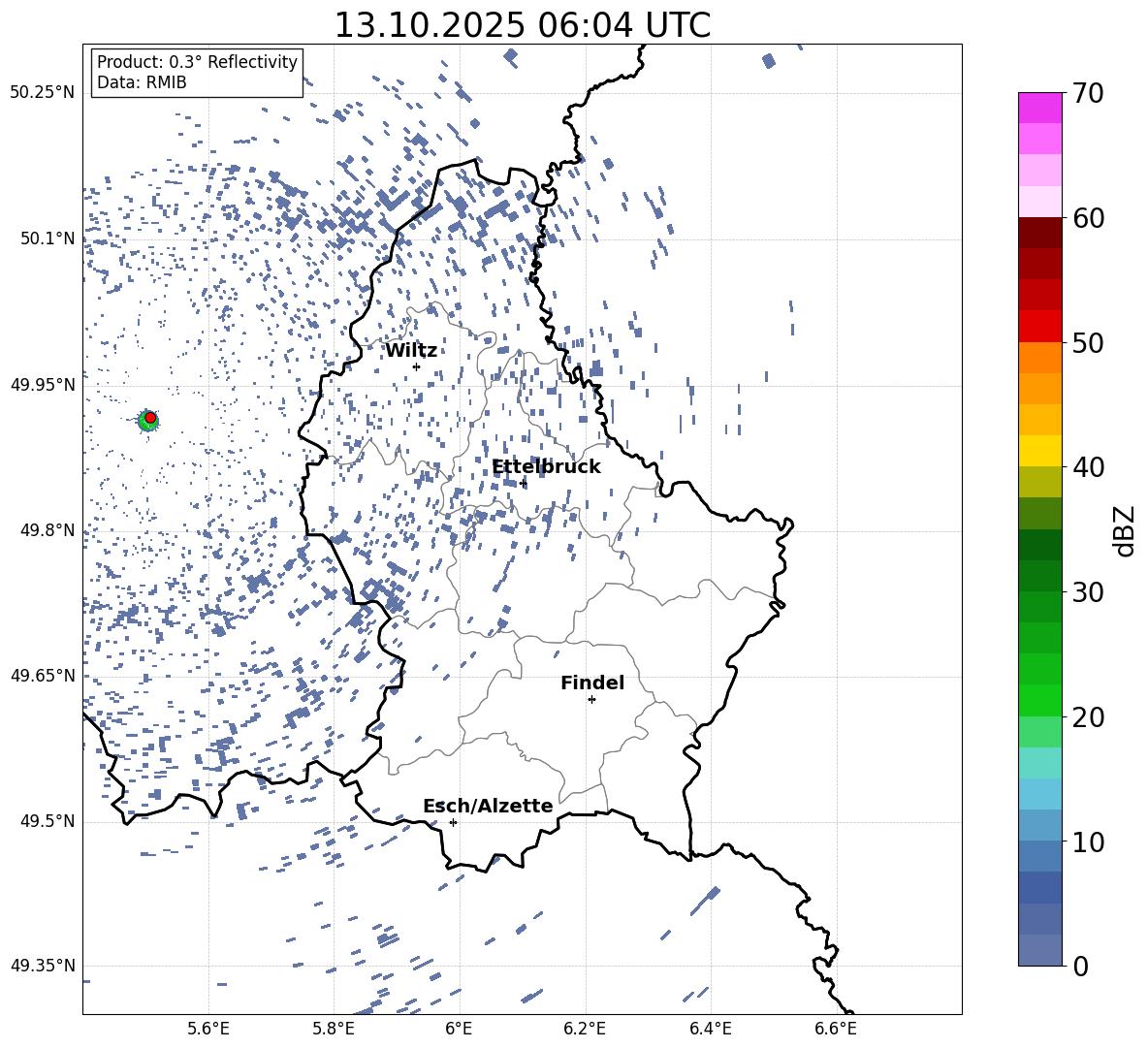
Task: Click the 70 tick on the colorbar
Action: pos(1089,94)
